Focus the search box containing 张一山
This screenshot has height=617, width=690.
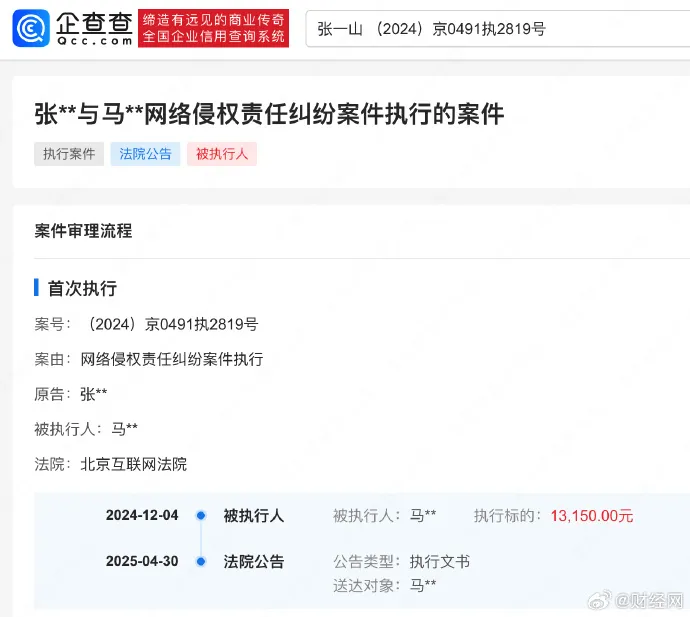tap(498, 29)
